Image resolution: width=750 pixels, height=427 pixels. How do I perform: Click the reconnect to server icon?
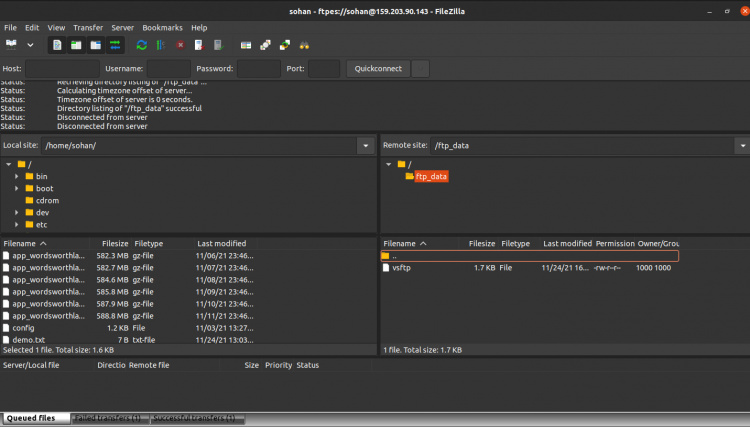pyautogui.click(x=218, y=45)
